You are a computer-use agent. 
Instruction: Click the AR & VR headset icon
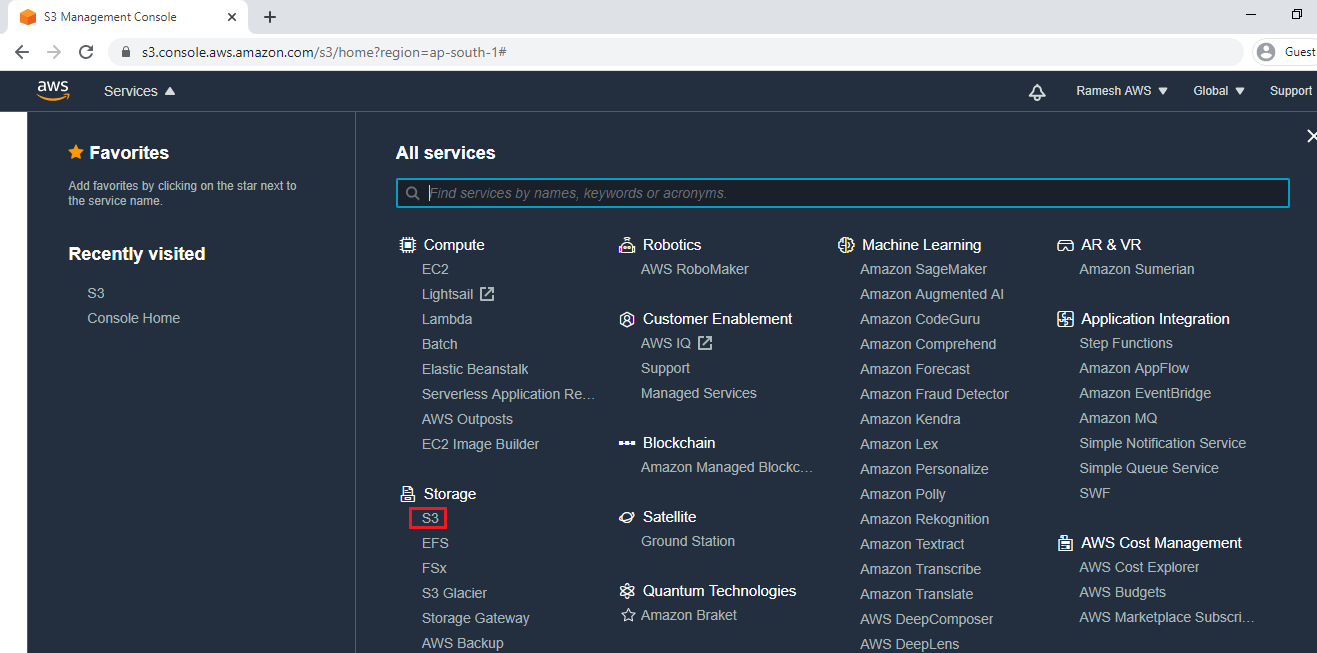(1065, 245)
